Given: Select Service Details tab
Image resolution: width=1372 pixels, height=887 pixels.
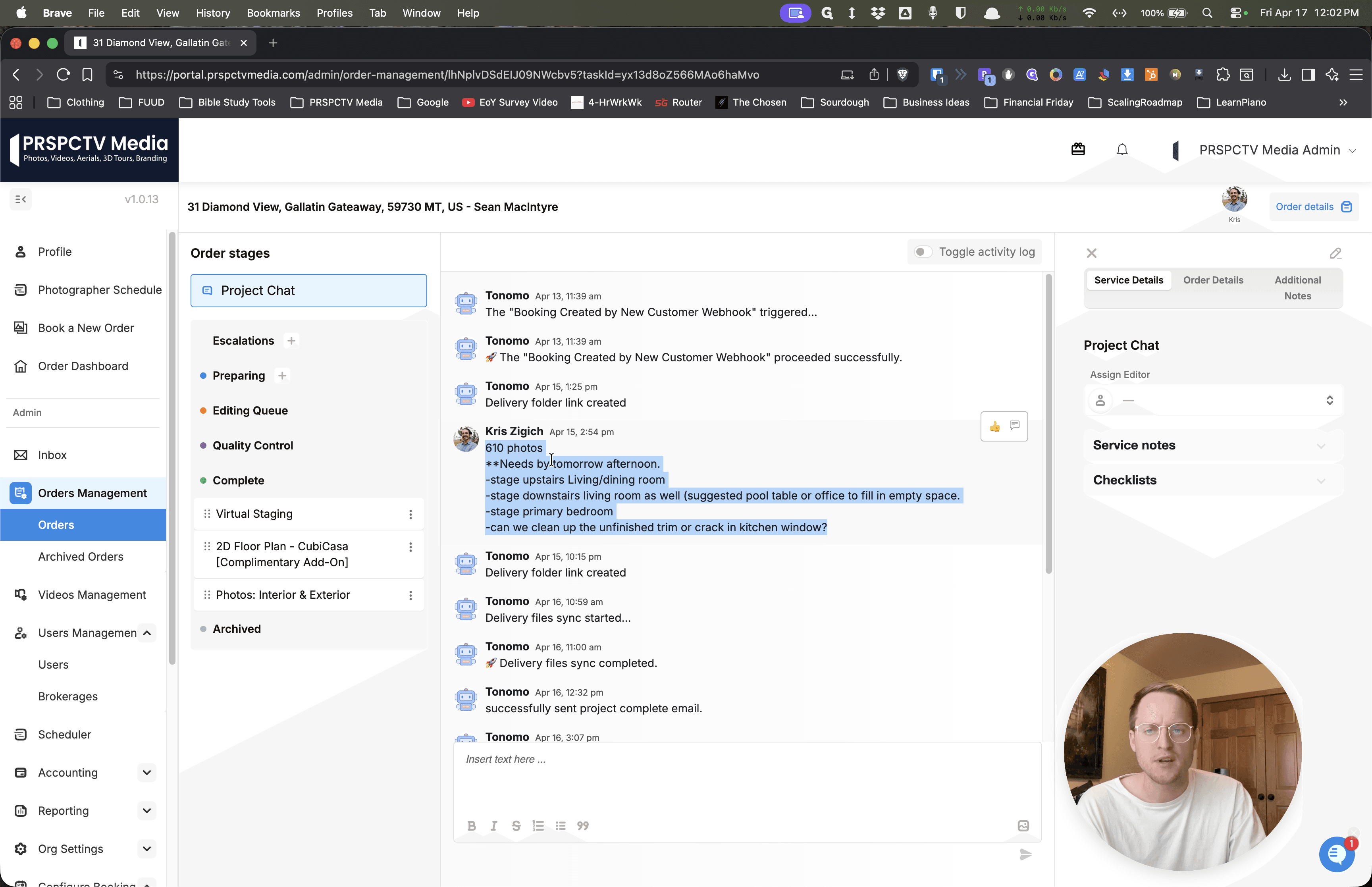Looking at the screenshot, I should 1129,280.
